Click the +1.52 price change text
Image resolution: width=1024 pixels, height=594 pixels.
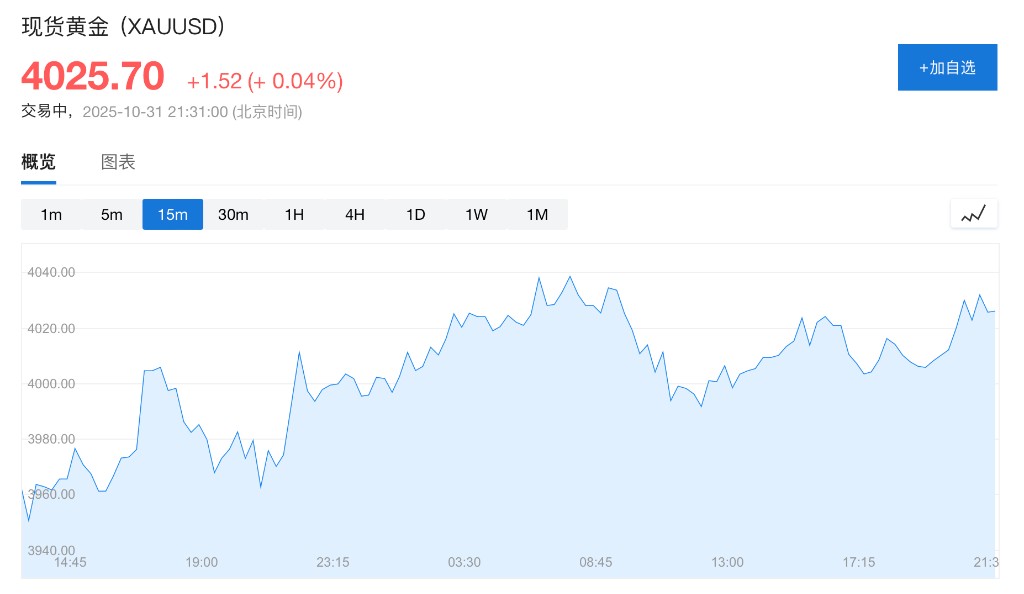(x=214, y=81)
